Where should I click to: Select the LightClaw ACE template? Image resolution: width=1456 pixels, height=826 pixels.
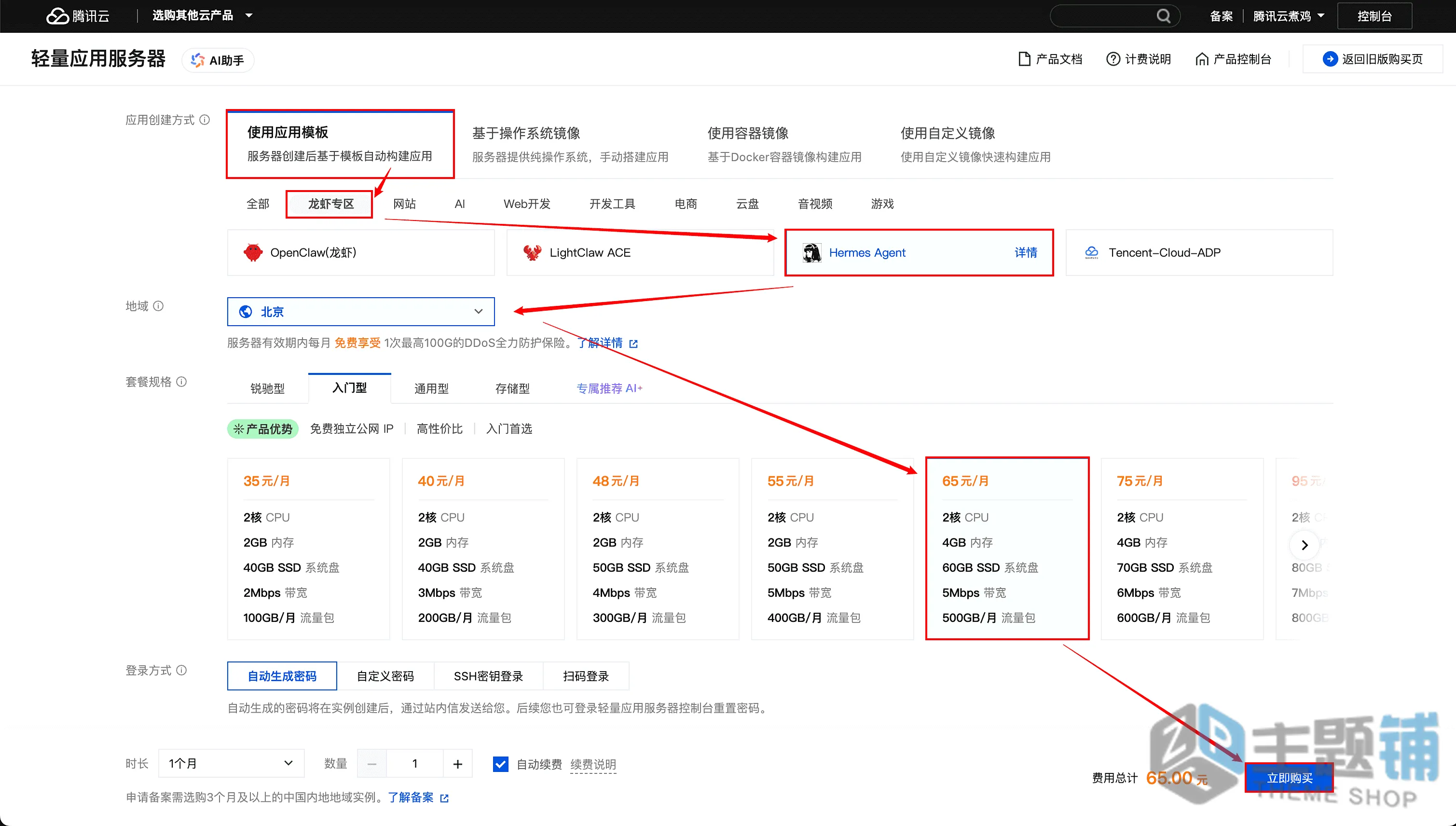click(x=640, y=252)
